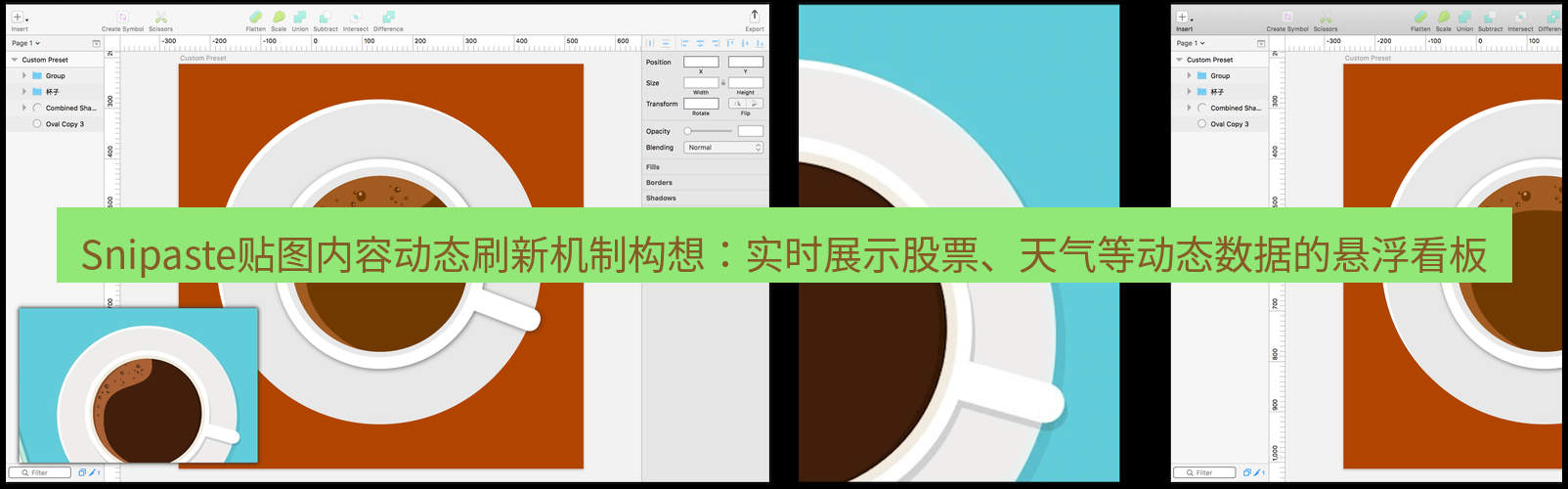The height and width of the screenshot is (489, 1568).
Task: Expand Group folder in left layer list
Action: (24, 75)
